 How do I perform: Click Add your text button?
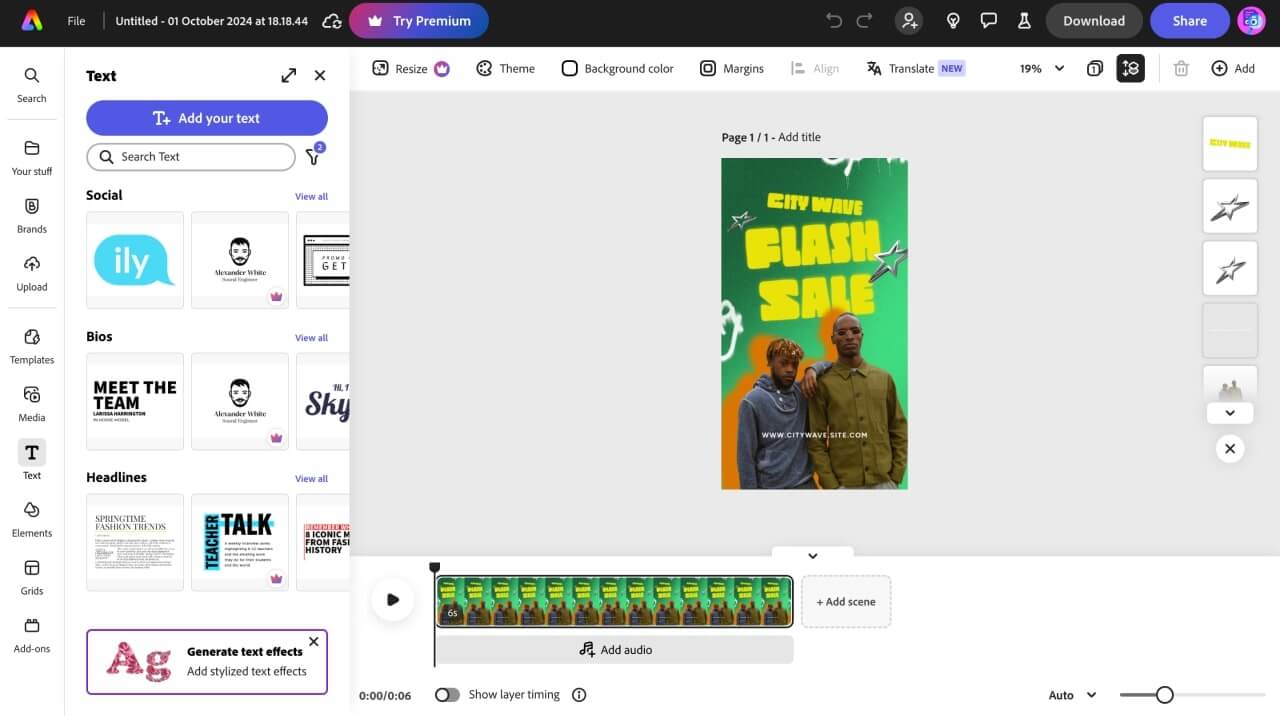[x=207, y=118]
